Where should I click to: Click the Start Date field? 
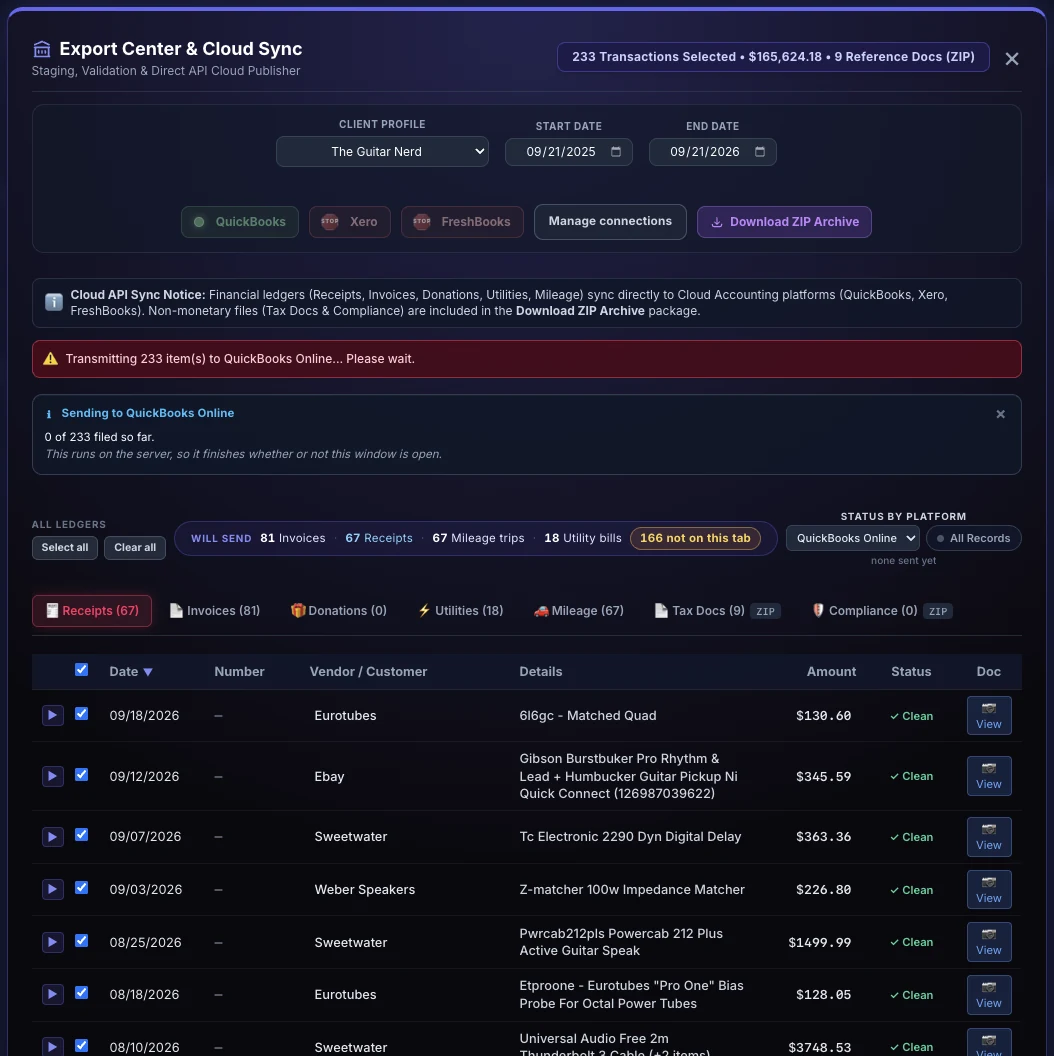[568, 152]
